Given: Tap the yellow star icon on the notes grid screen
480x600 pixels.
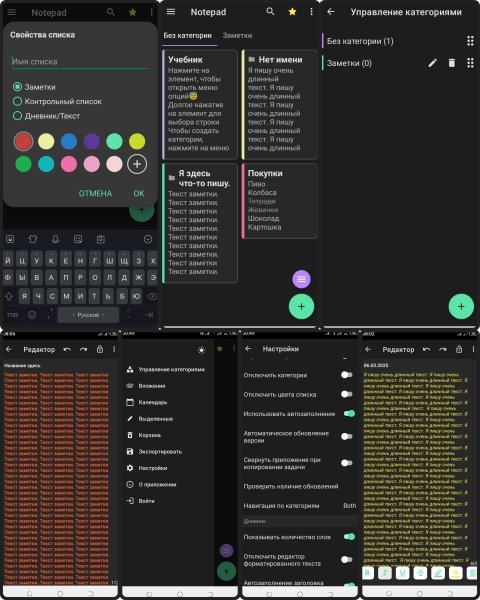Looking at the screenshot, I should [292, 12].
